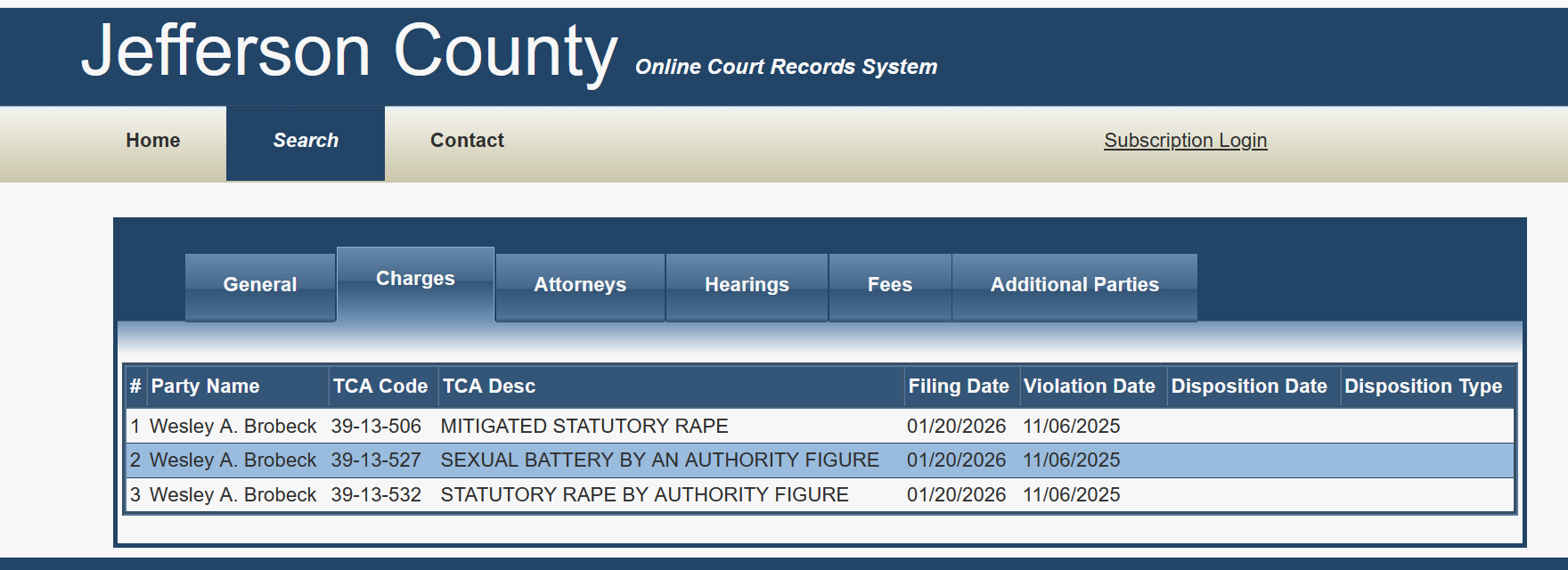The image size is (1568, 570).
Task: Select the Mitigated Statutory Rape charge row
Action: click(x=820, y=427)
